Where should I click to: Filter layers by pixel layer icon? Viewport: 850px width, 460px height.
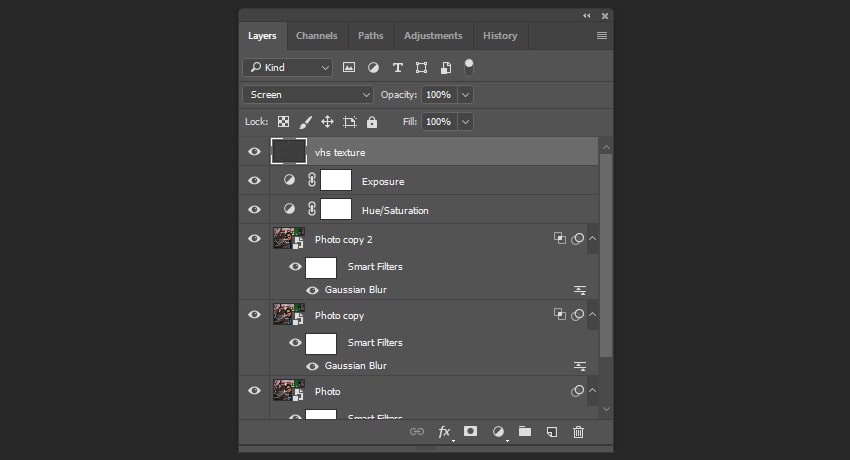tap(349, 67)
